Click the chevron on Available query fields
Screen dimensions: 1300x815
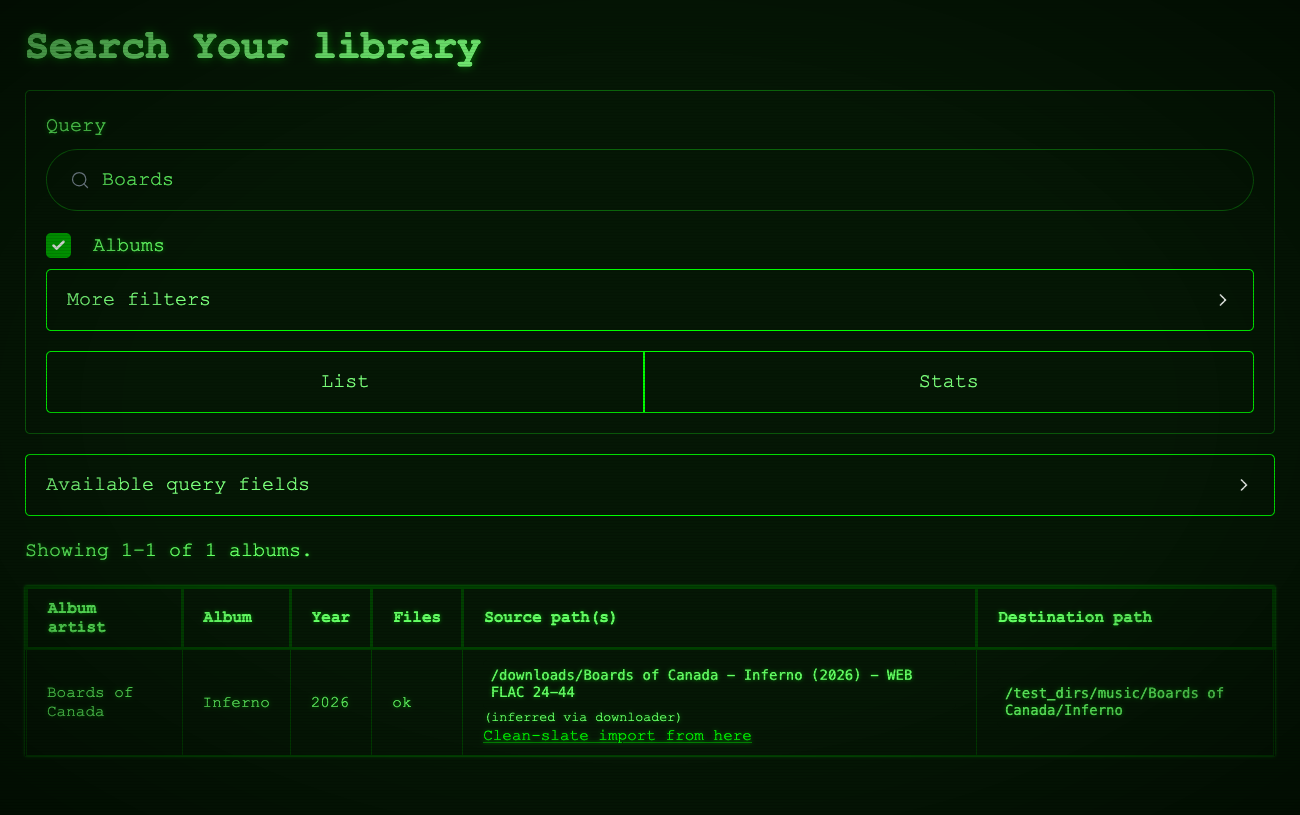point(1244,485)
